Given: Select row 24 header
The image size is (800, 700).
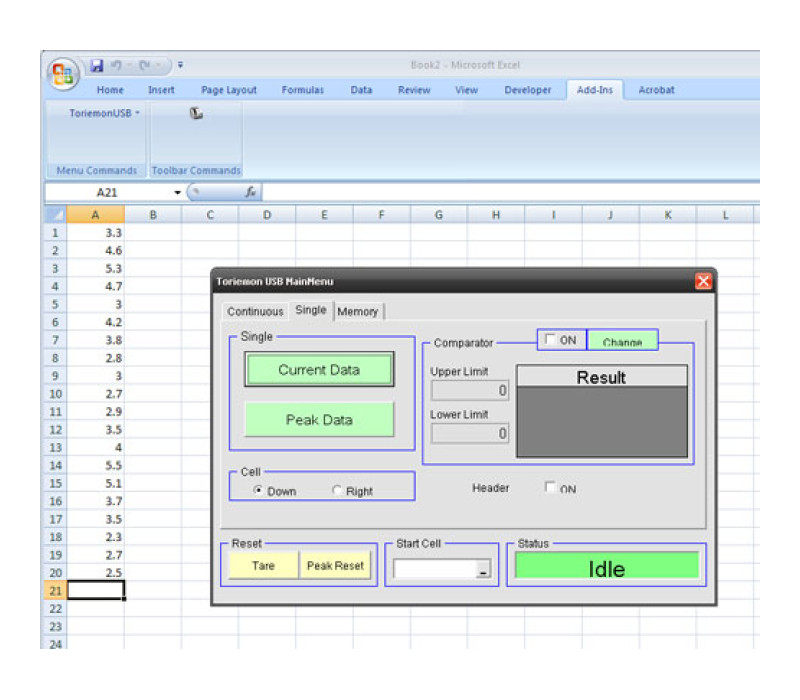Looking at the screenshot, I should [55, 644].
